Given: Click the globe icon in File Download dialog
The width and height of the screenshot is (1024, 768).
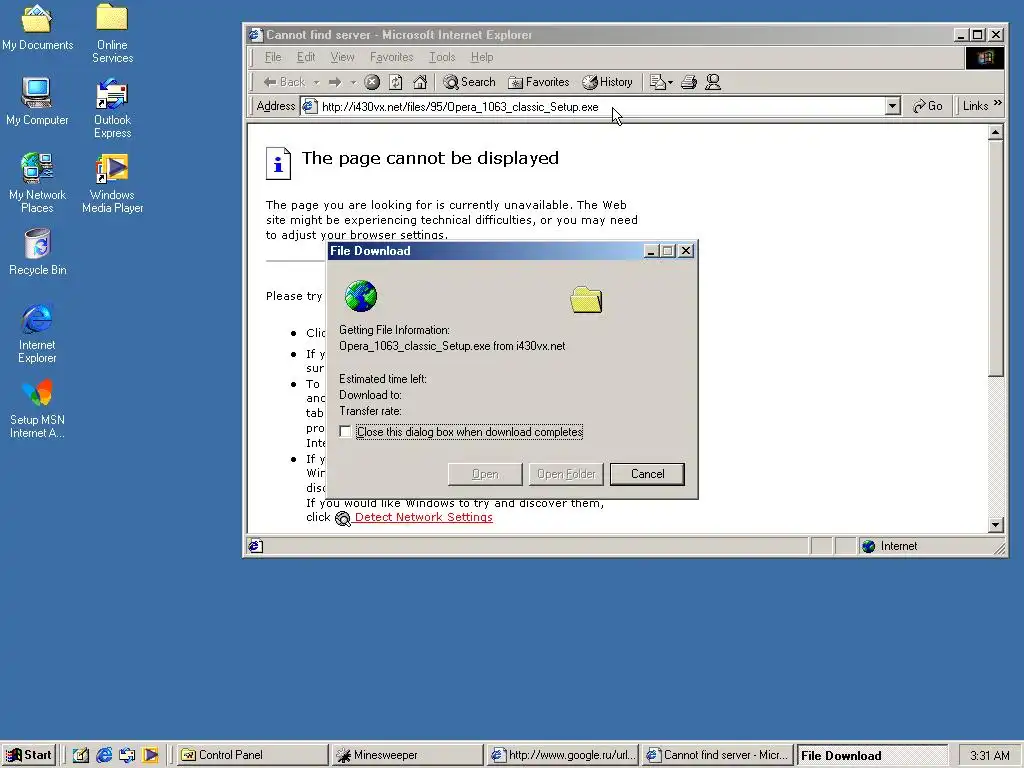Looking at the screenshot, I should (x=360, y=296).
